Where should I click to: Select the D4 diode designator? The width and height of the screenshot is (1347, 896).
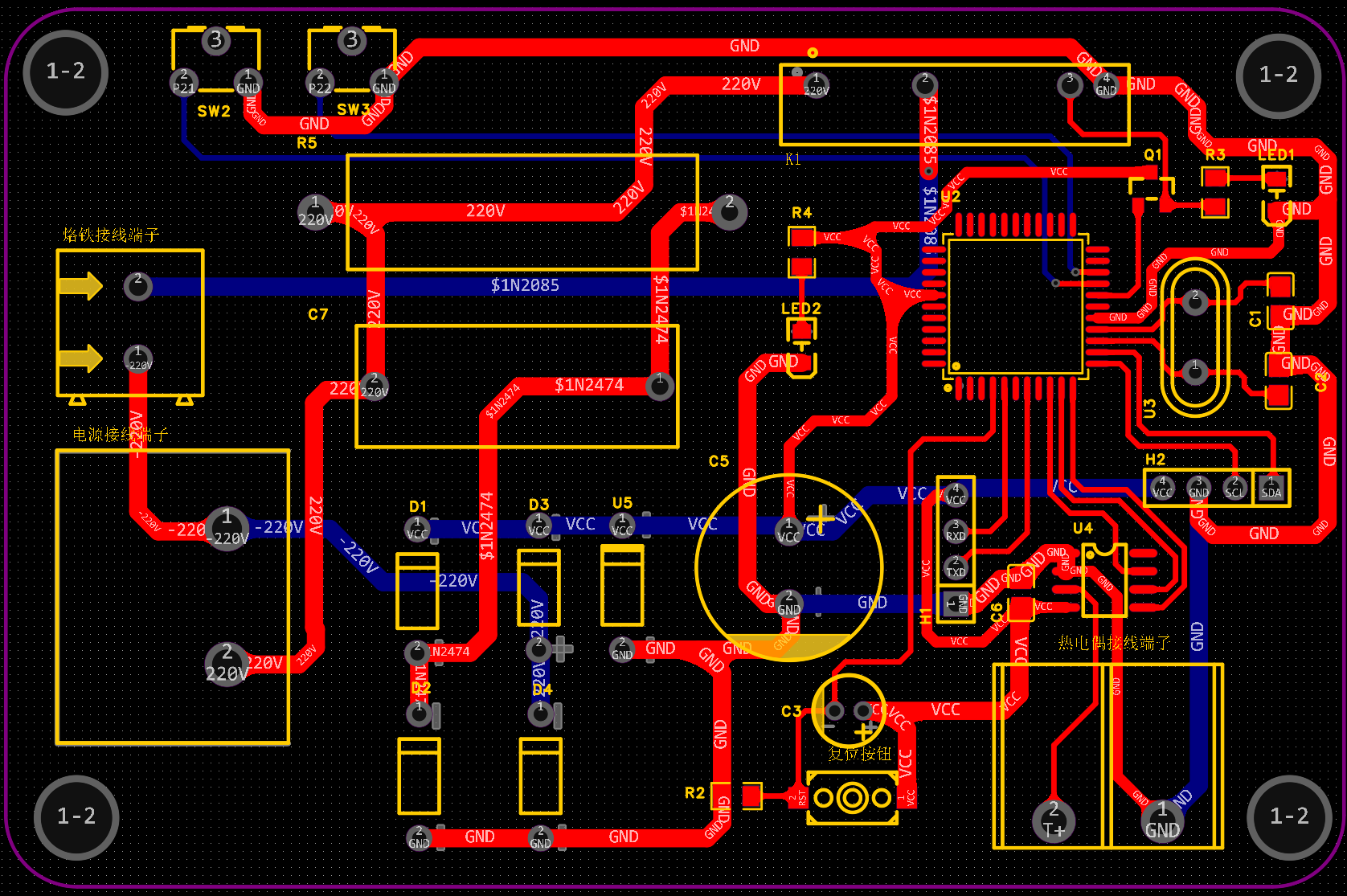pos(542,689)
